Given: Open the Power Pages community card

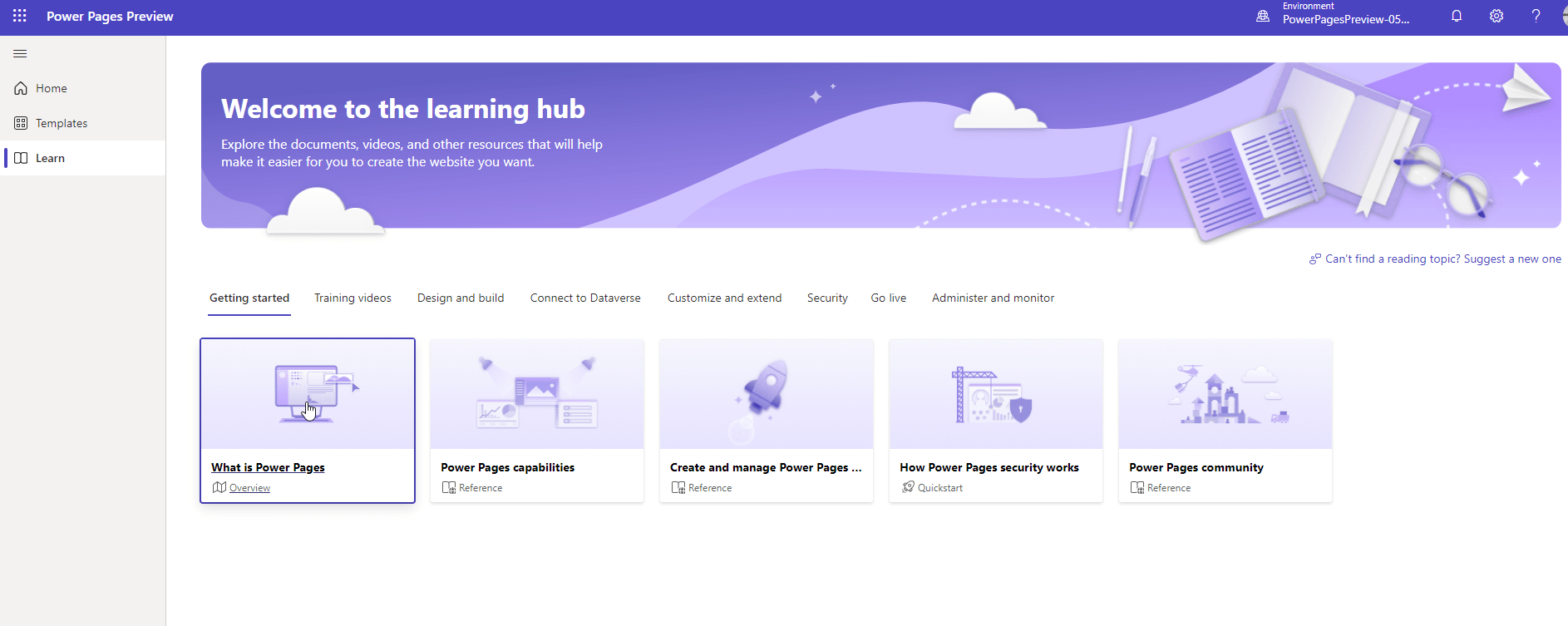Looking at the screenshot, I should (1225, 421).
